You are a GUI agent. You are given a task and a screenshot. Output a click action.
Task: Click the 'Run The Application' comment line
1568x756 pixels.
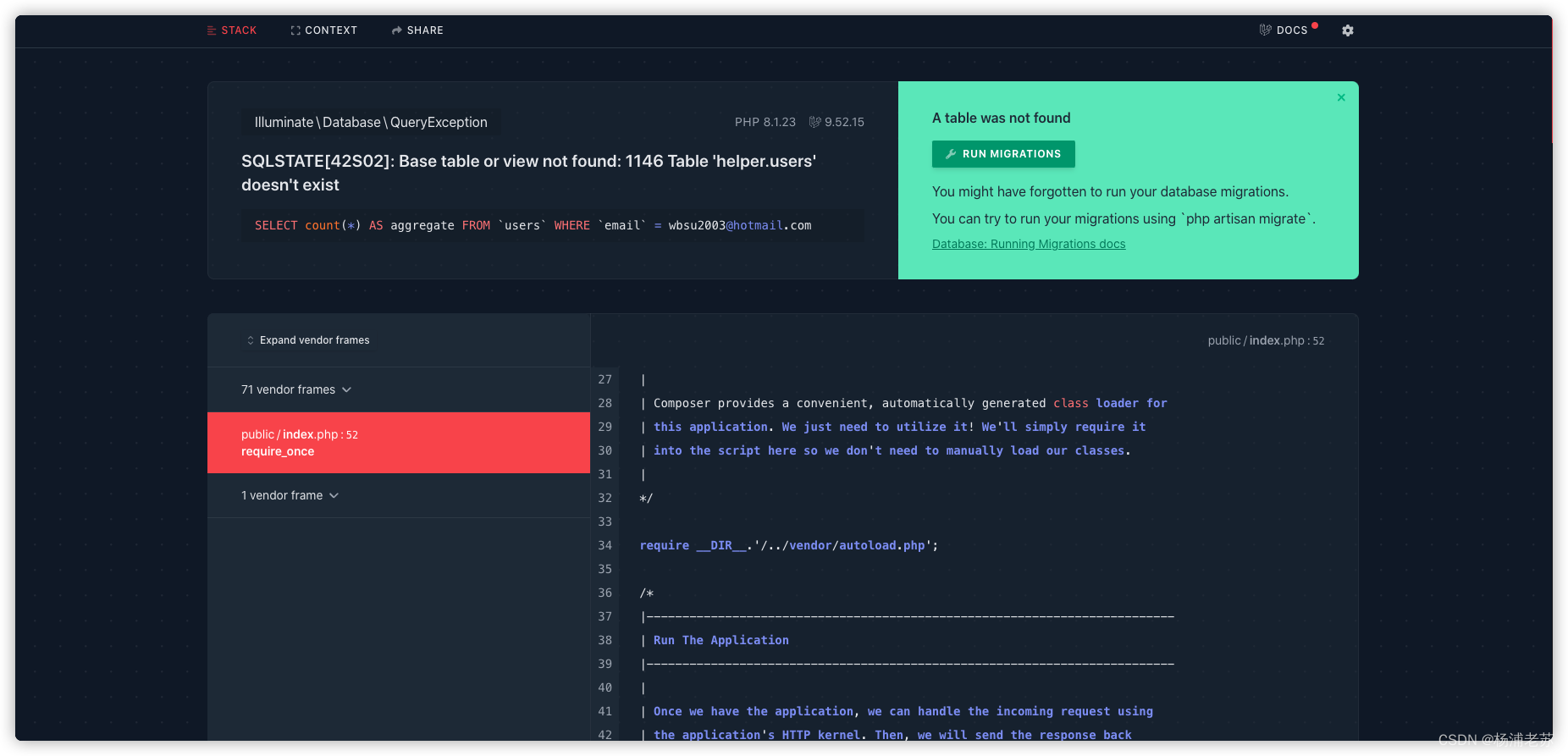tap(721, 640)
